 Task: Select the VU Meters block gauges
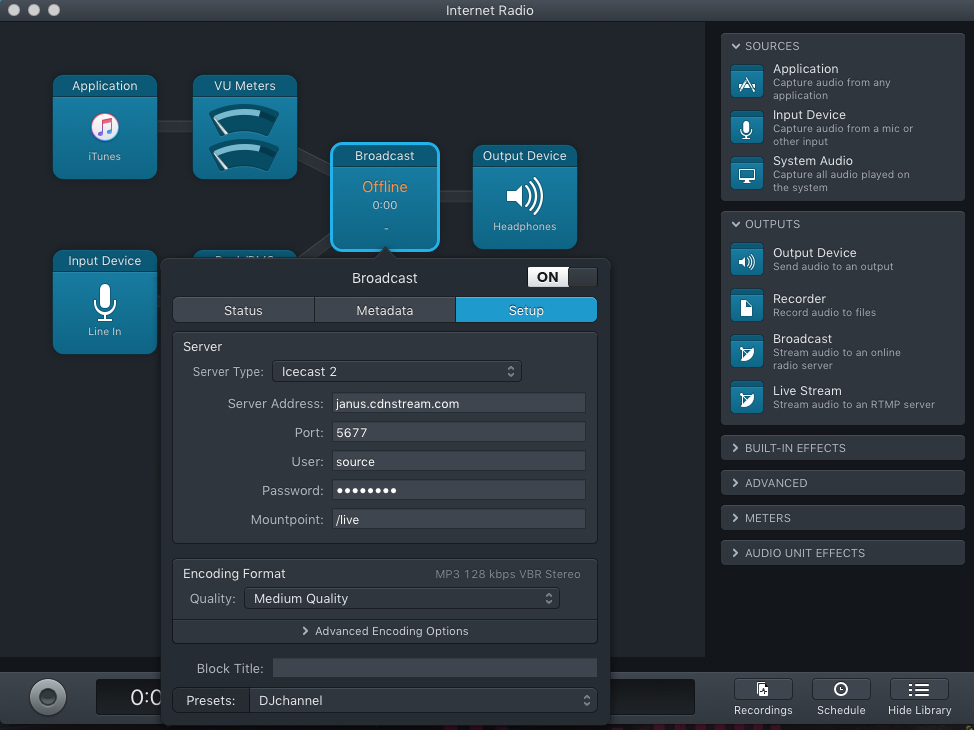pos(244,137)
